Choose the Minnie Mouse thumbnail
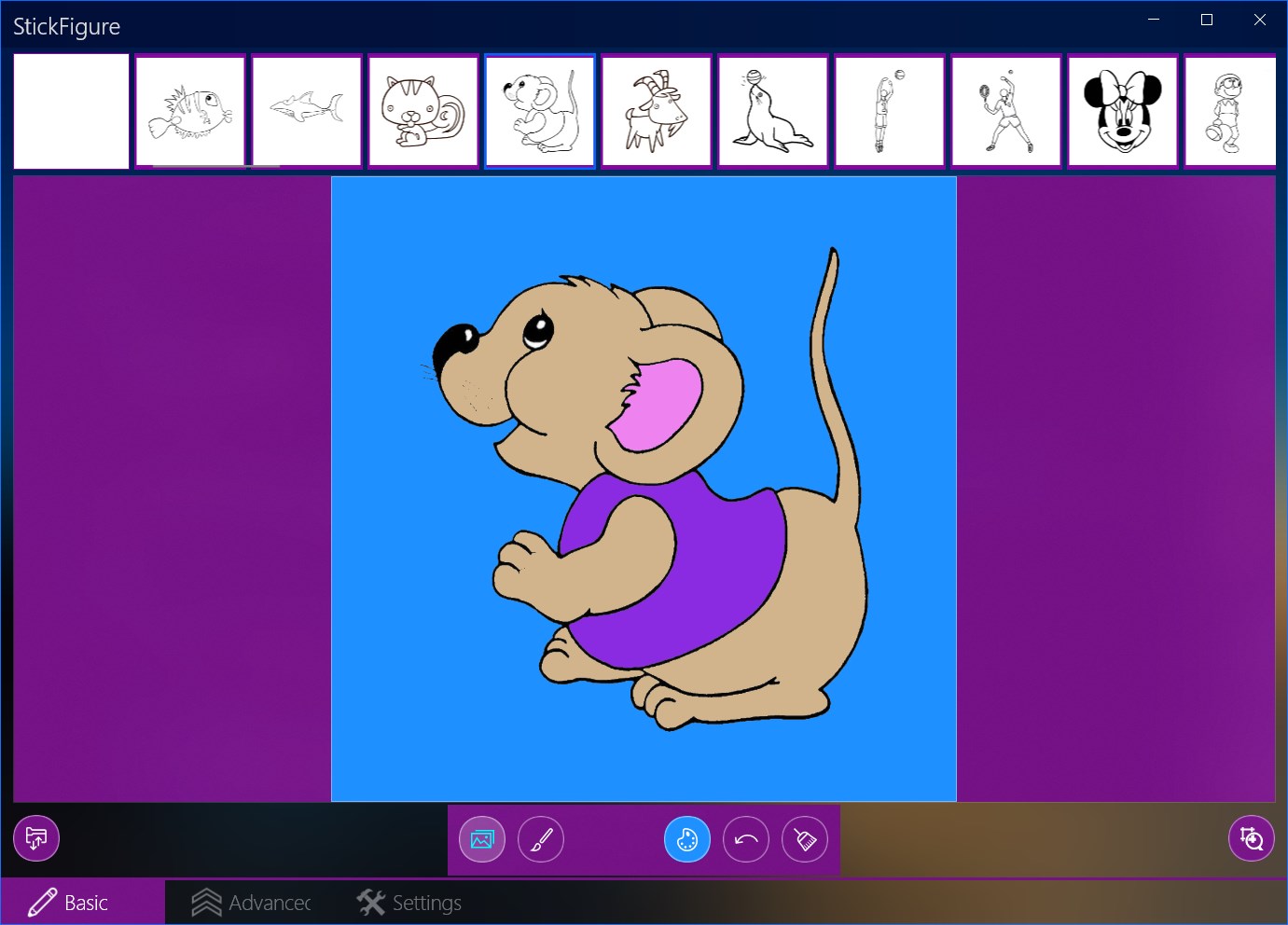This screenshot has height=925, width=1288. [1123, 111]
